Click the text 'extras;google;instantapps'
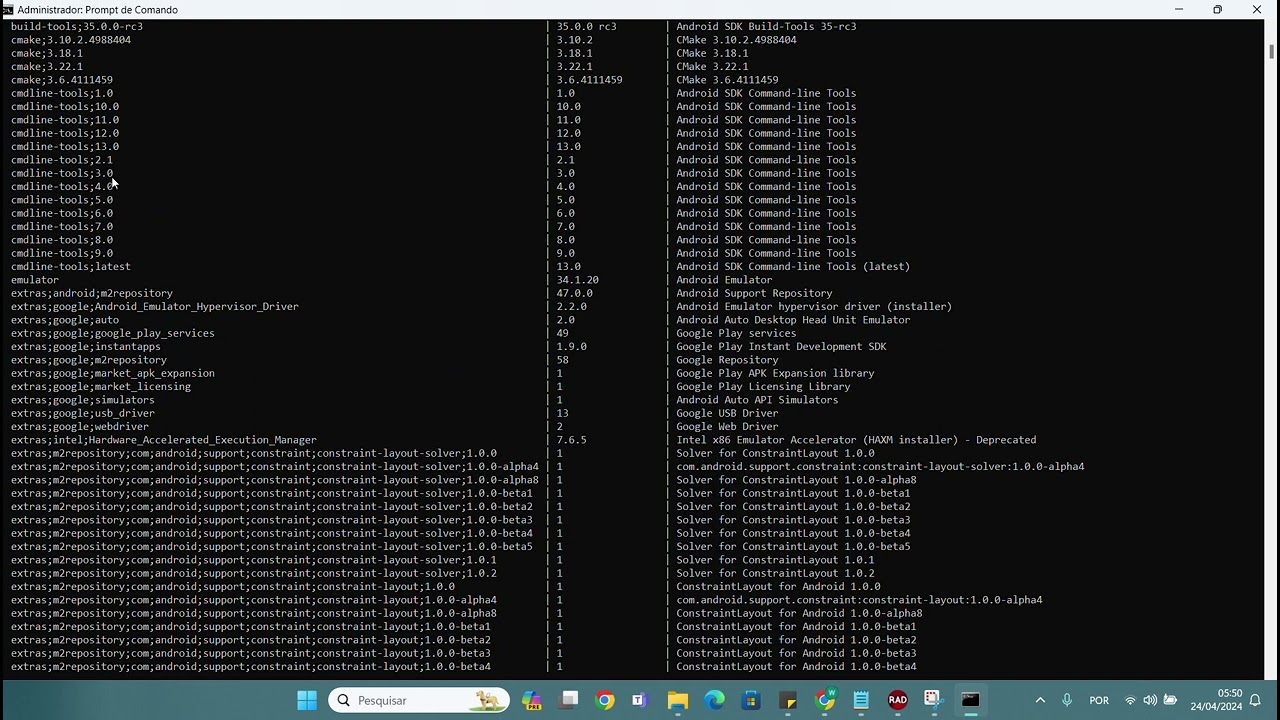The width and height of the screenshot is (1280, 720). pos(86,346)
